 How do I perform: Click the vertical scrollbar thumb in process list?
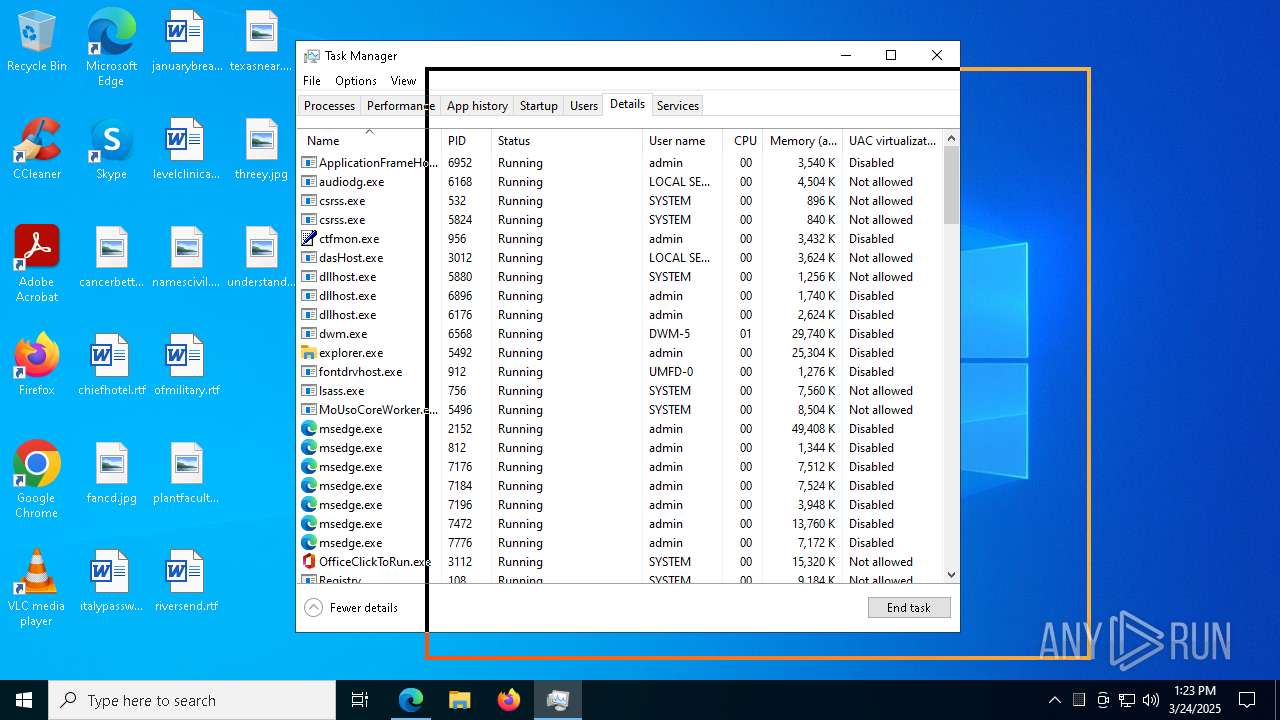pyautogui.click(x=951, y=185)
